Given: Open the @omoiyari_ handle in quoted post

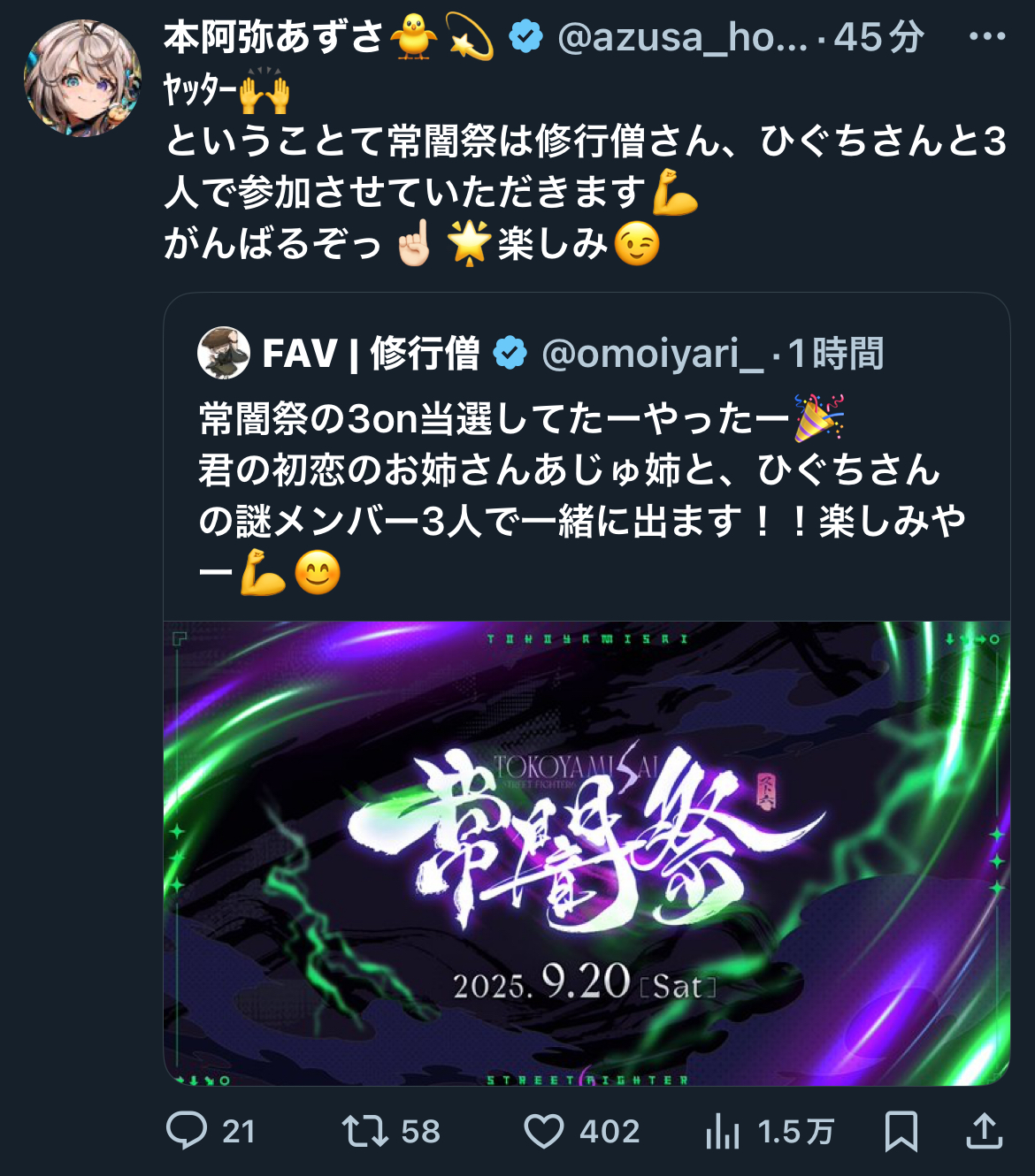Looking at the screenshot, I should click(652, 353).
